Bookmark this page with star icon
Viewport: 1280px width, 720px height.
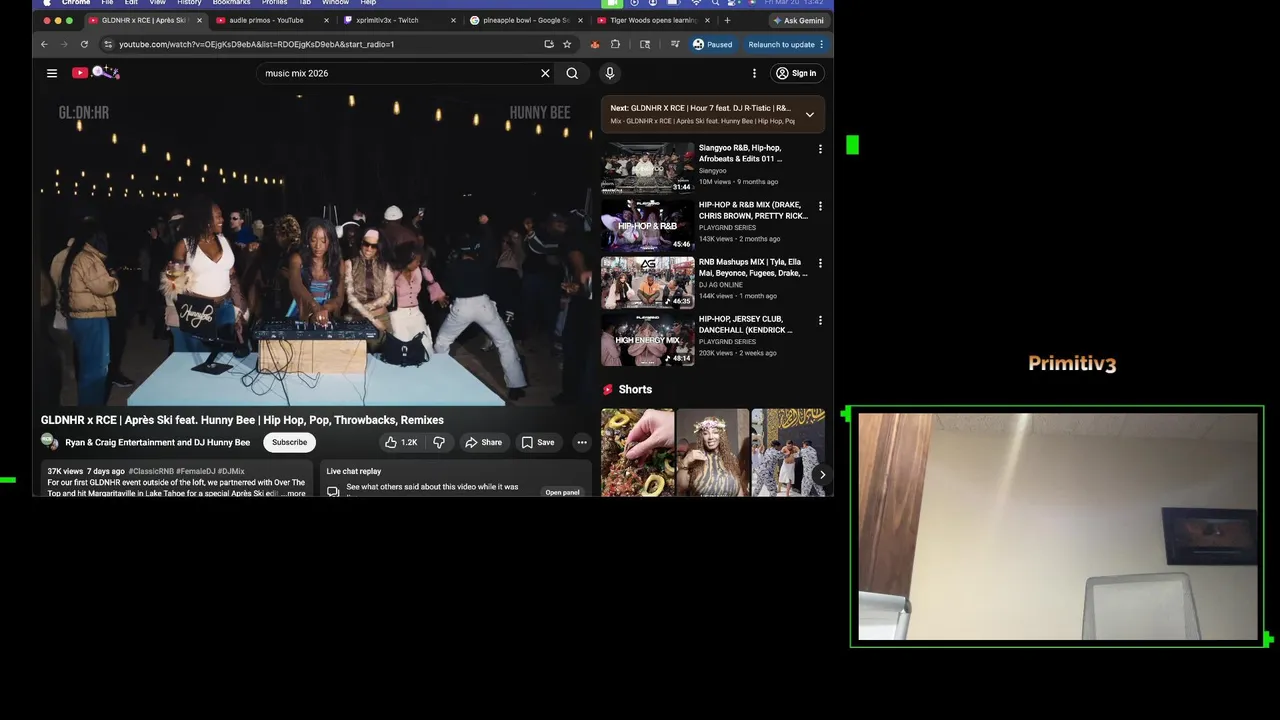[567, 44]
